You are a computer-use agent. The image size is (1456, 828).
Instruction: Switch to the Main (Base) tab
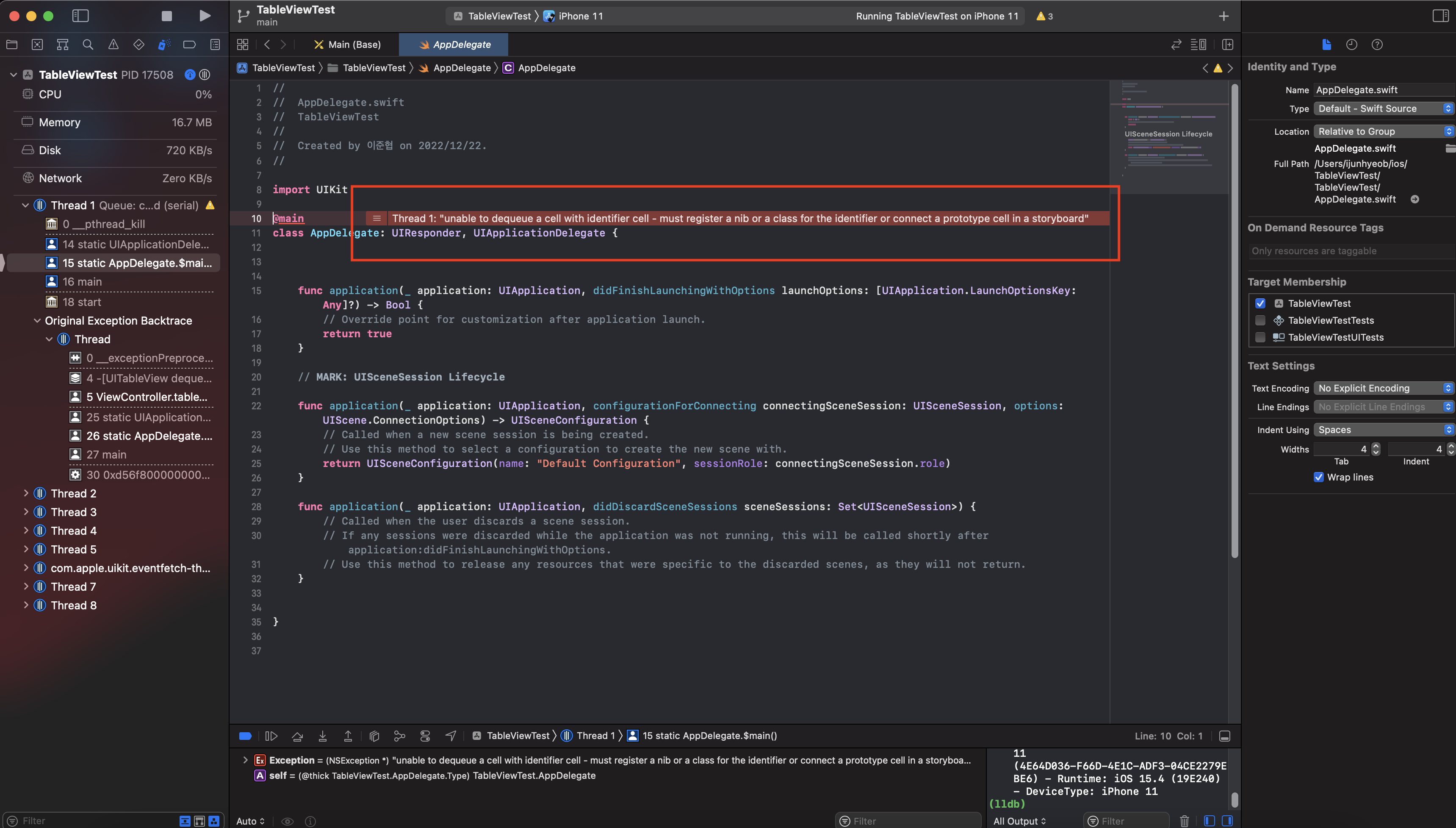coord(348,44)
